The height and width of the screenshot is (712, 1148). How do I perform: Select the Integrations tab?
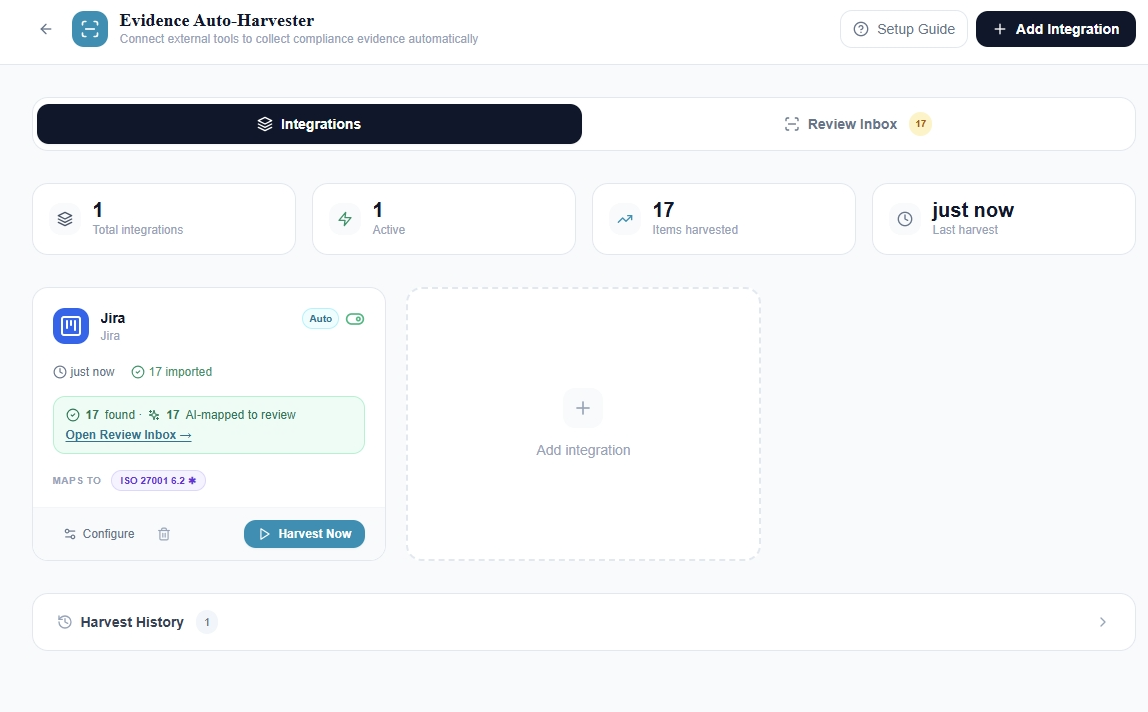(x=309, y=123)
